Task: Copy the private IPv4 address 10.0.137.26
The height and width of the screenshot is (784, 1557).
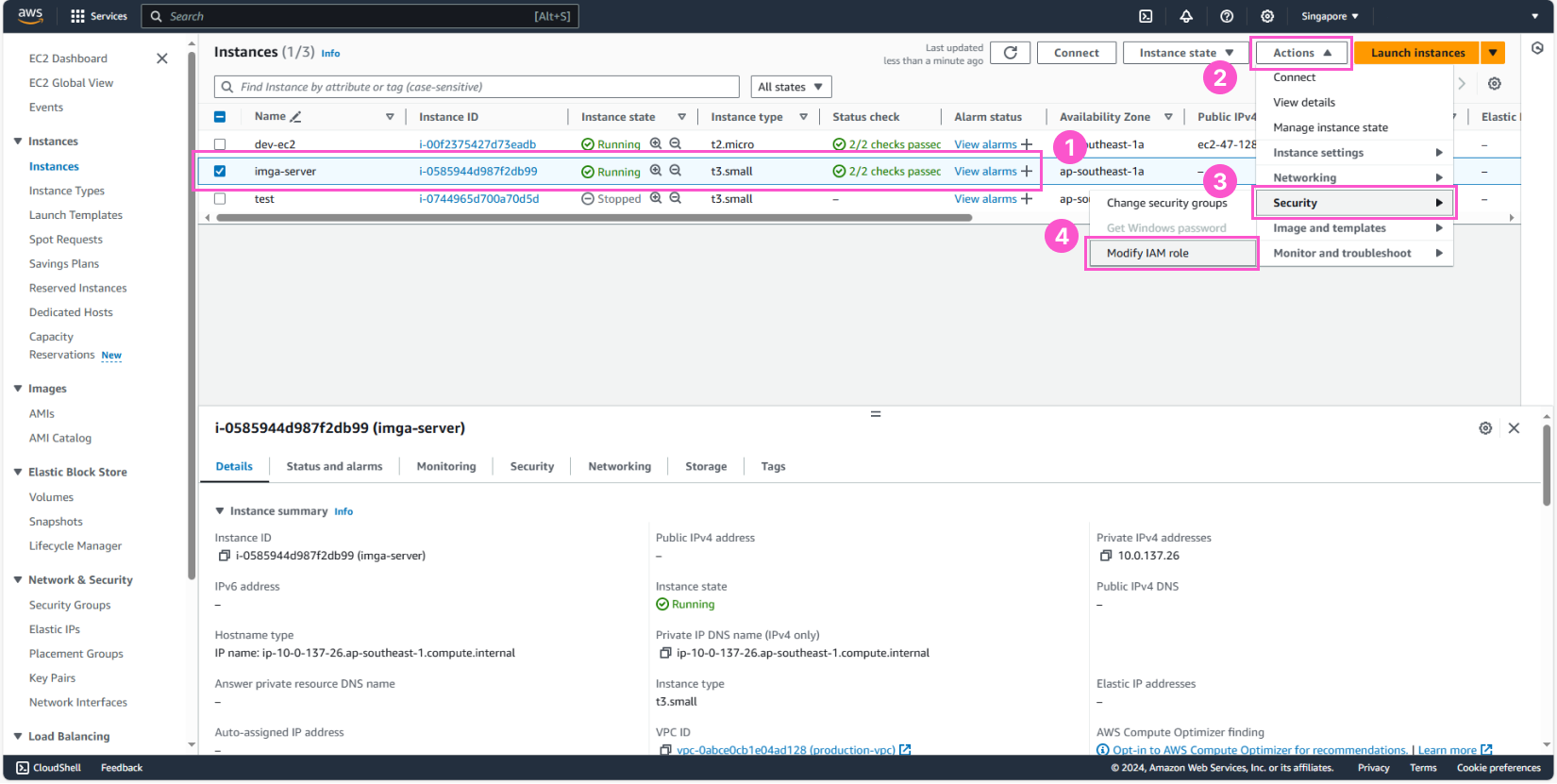Action: click(1106, 556)
